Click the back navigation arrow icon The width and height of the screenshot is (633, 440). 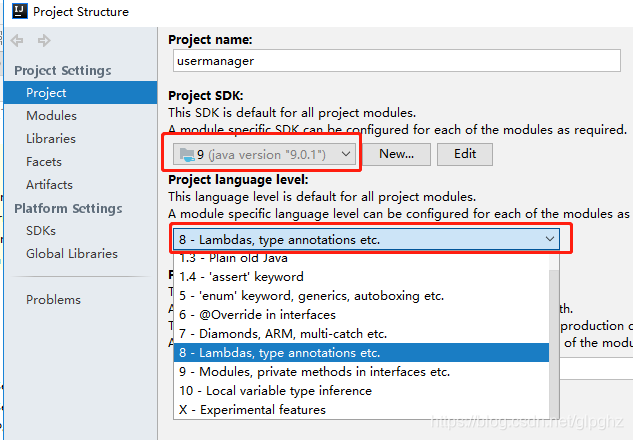17,40
